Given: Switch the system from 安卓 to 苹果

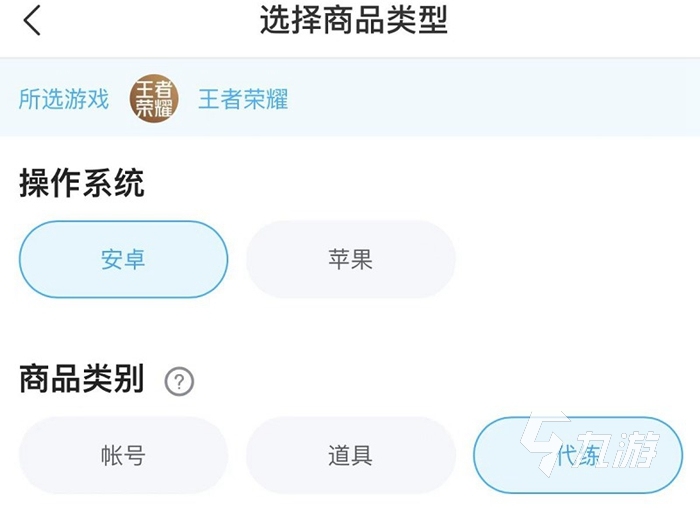Looking at the screenshot, I should 350,260.
